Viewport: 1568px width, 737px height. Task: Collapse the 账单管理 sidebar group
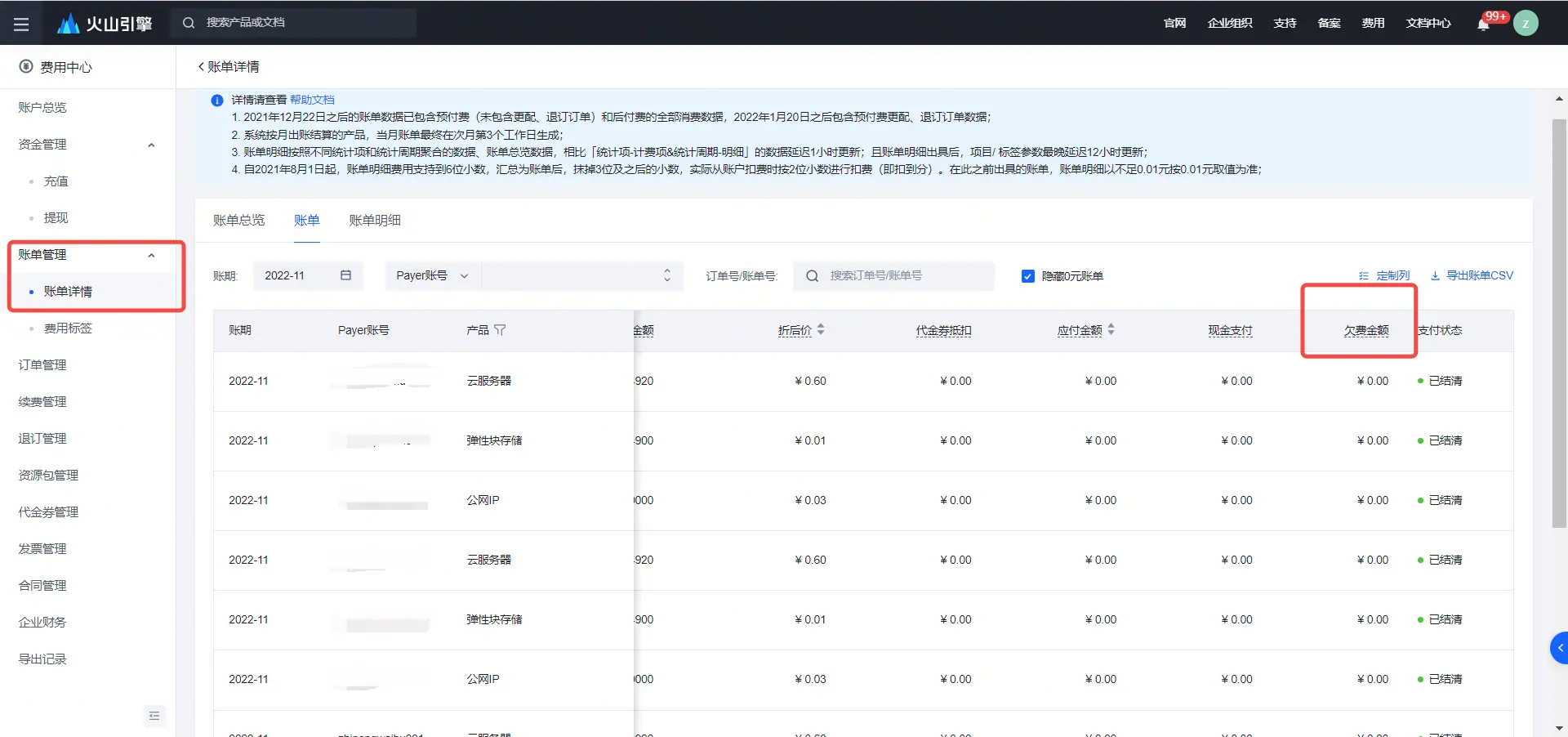click(x=151, y=255)
